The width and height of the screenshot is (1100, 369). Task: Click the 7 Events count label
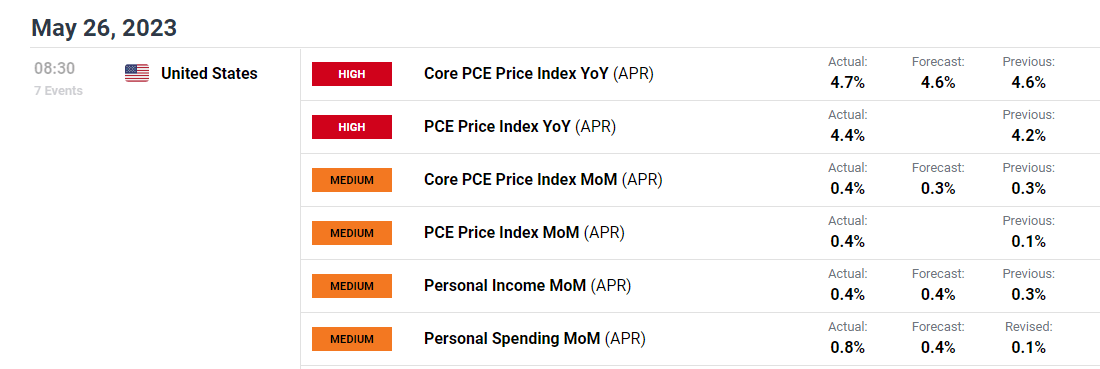[58, 90]
